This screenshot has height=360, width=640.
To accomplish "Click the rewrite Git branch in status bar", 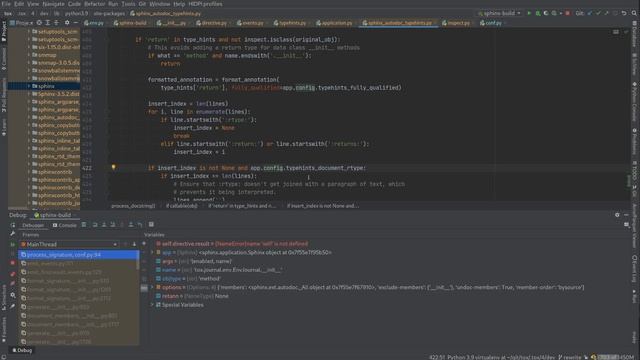I will (570, 357).
